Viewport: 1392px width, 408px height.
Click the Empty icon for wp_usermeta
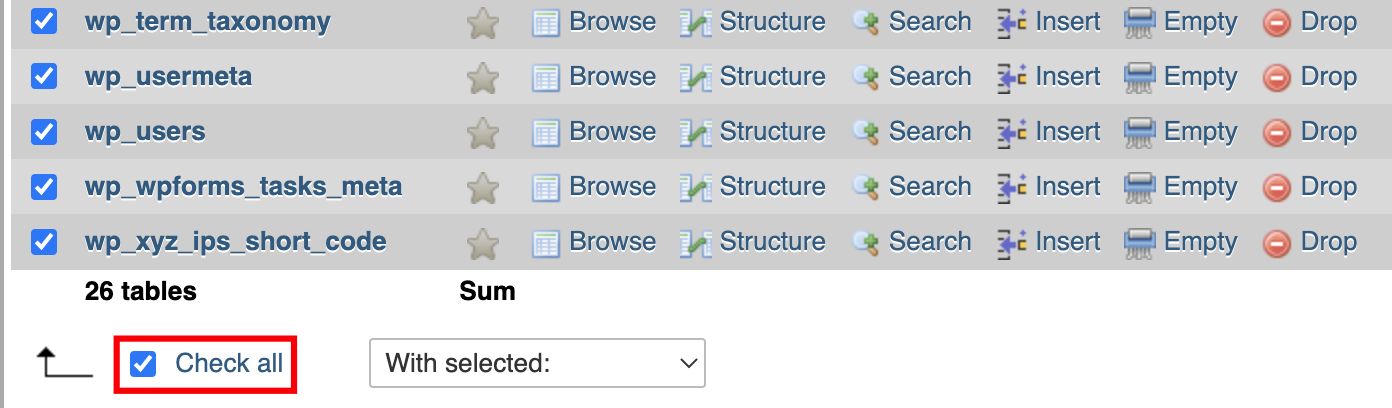1139,77
